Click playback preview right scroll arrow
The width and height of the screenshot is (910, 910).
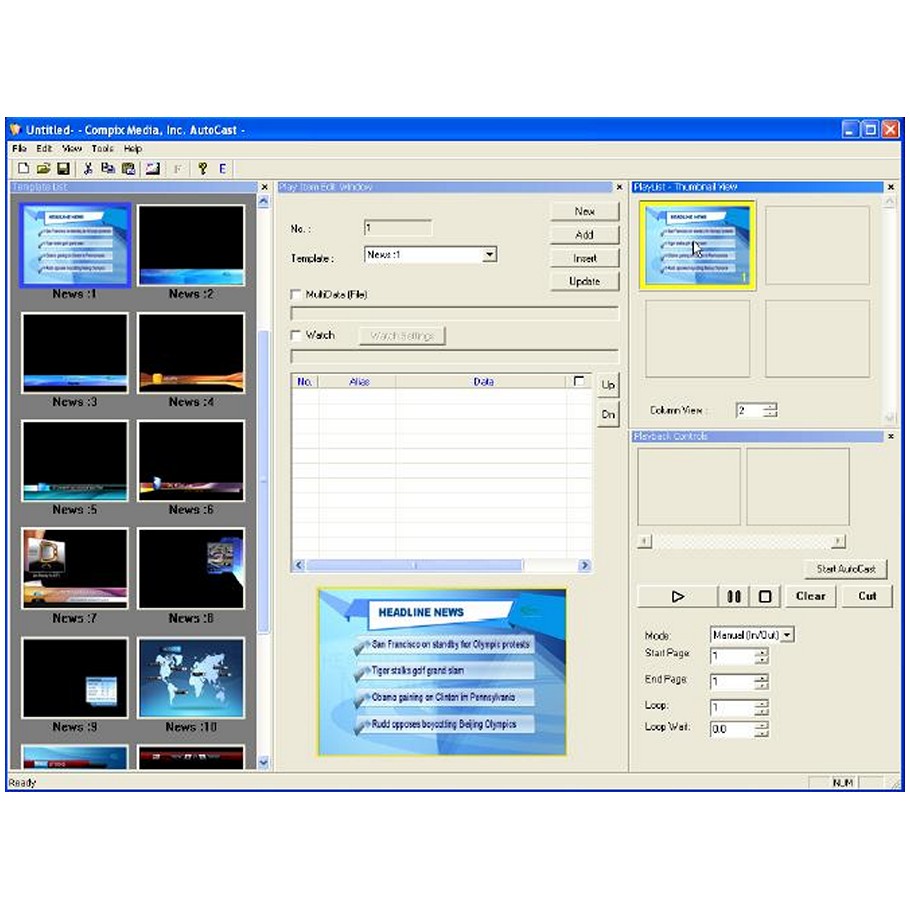(x=837, y=541)
